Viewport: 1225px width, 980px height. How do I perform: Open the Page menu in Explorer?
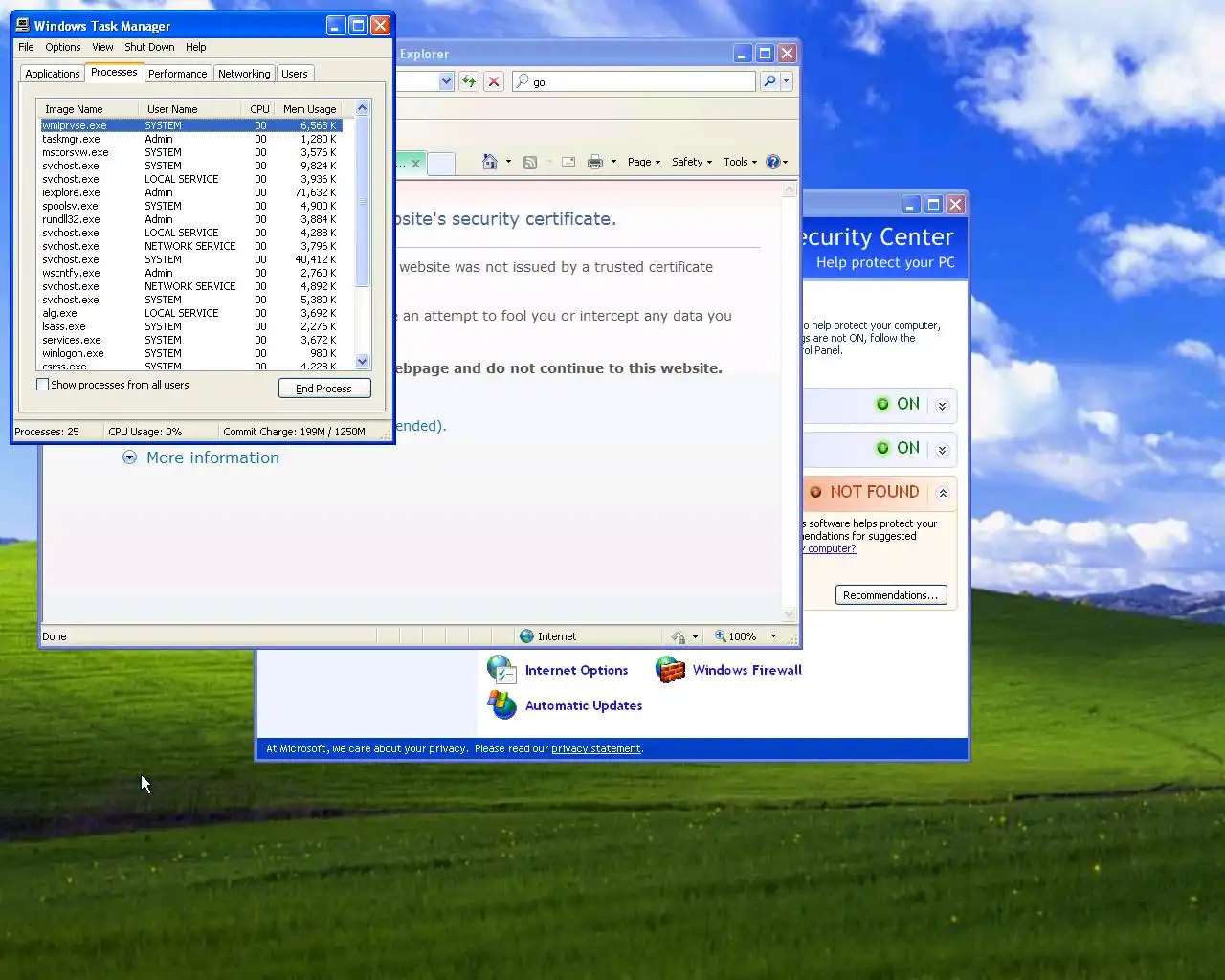(644, 162)
